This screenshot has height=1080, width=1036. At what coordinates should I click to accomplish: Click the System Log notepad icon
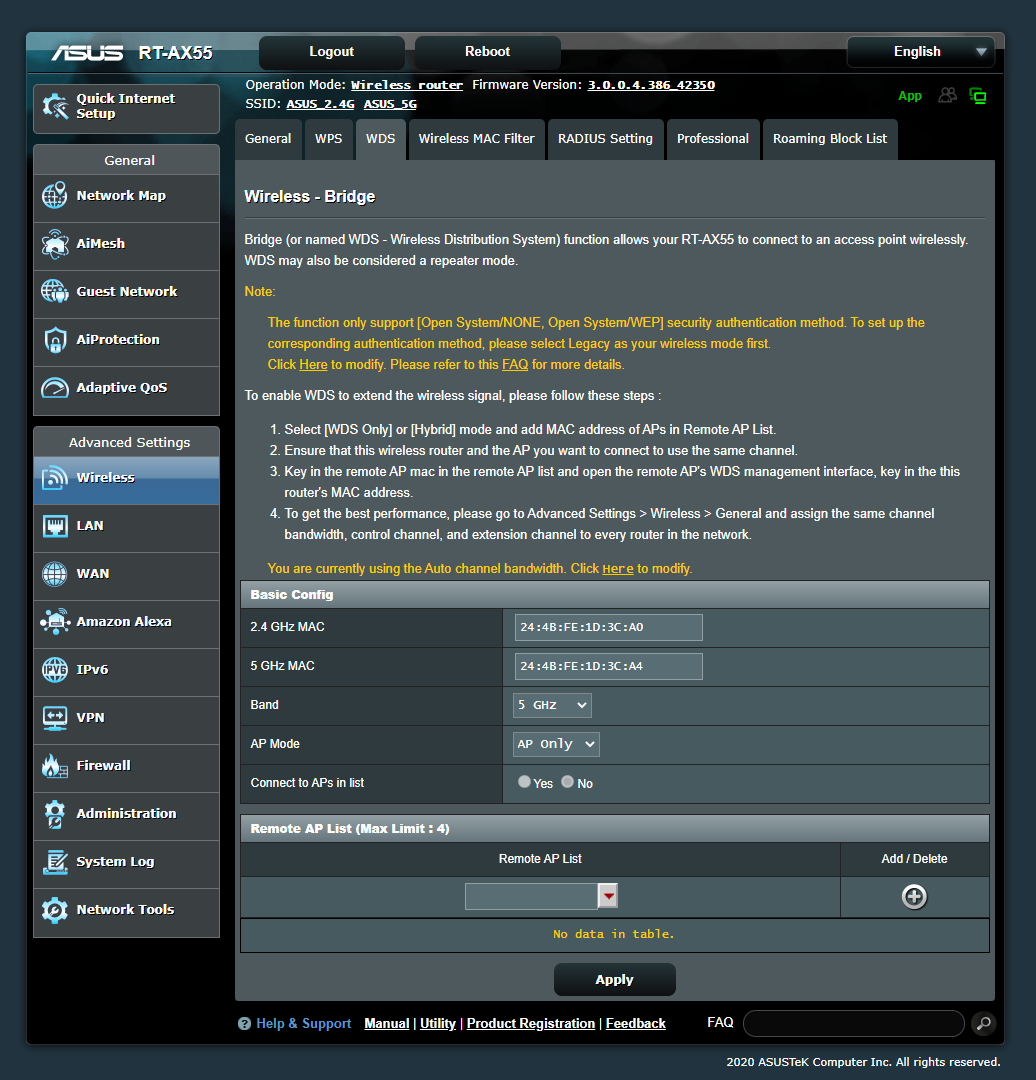(54, 862)
